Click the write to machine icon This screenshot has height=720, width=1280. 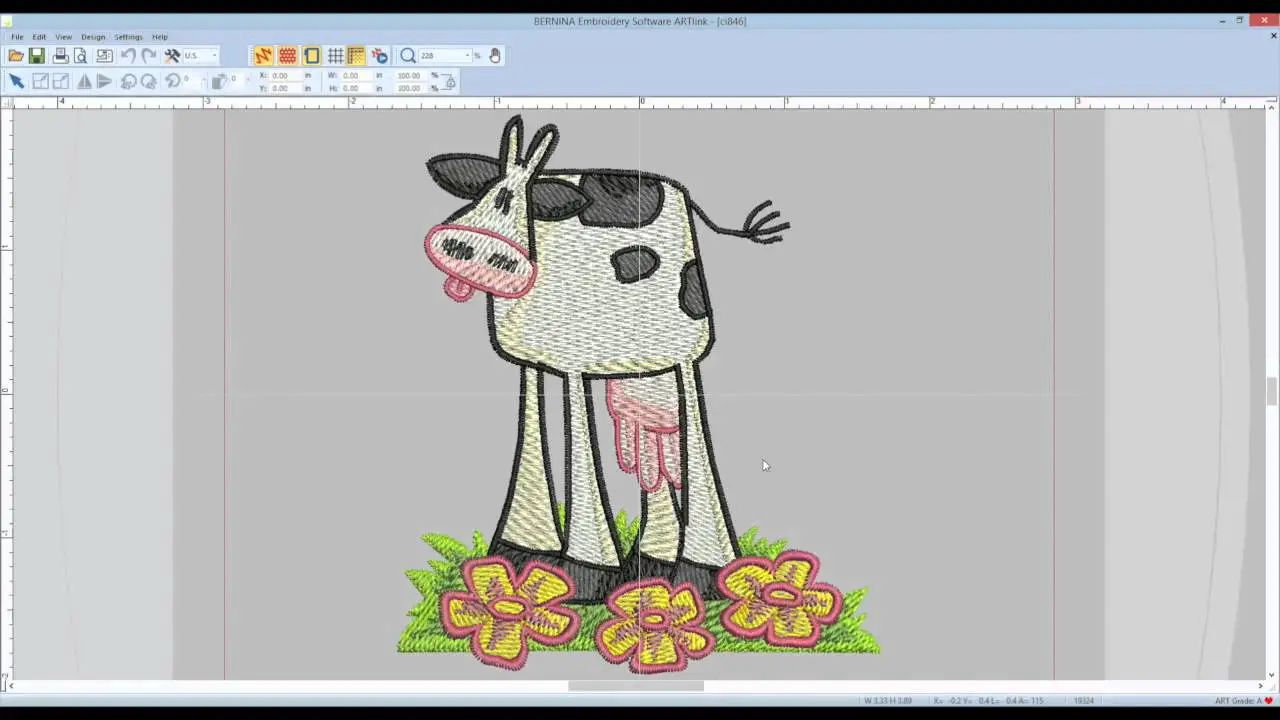coord(104,56)
